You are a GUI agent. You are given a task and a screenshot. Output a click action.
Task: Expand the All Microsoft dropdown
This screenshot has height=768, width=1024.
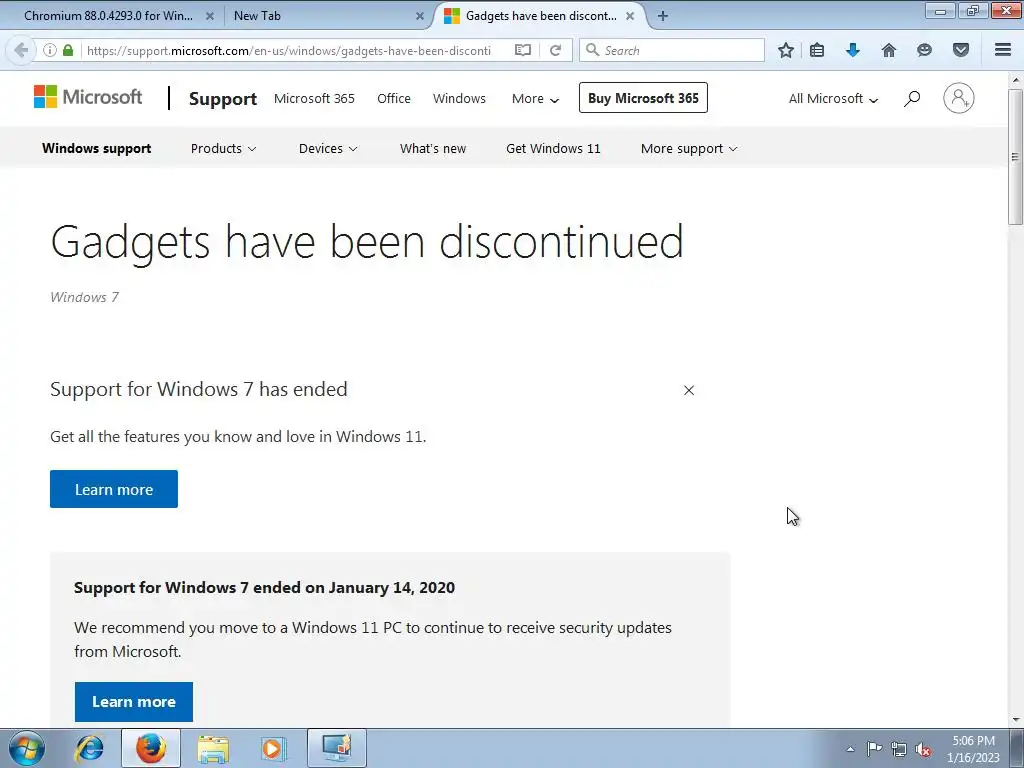tap(833, 99)
